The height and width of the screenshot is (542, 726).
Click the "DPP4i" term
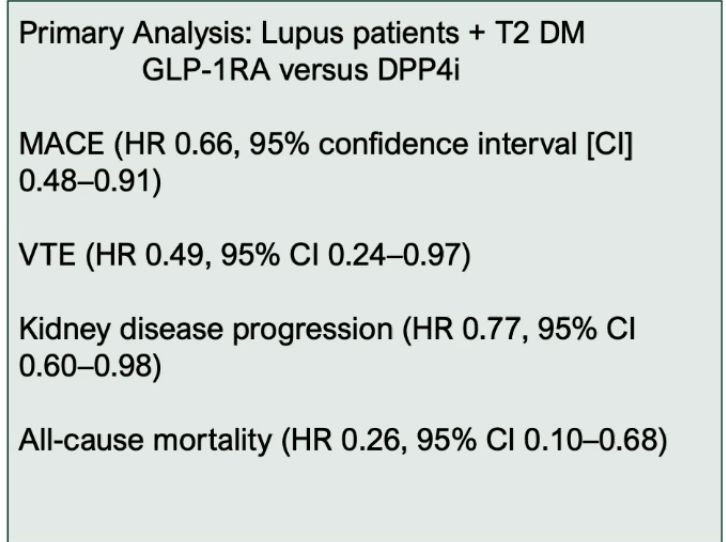click(x=419, y=70)
